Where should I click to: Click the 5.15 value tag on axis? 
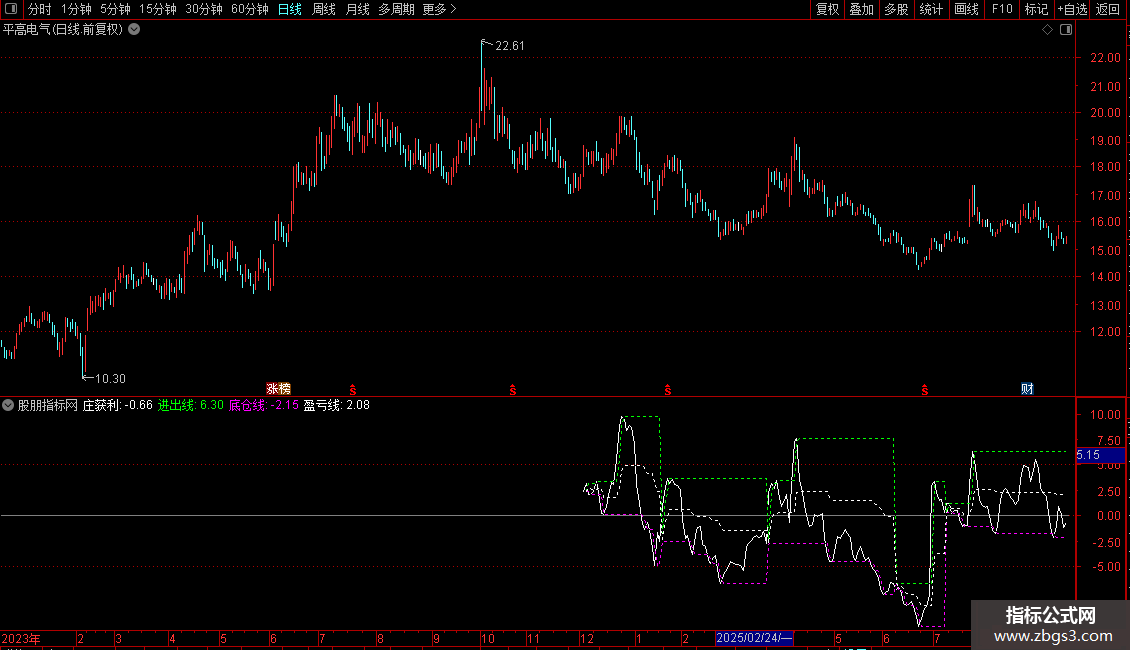point(1100,455)
